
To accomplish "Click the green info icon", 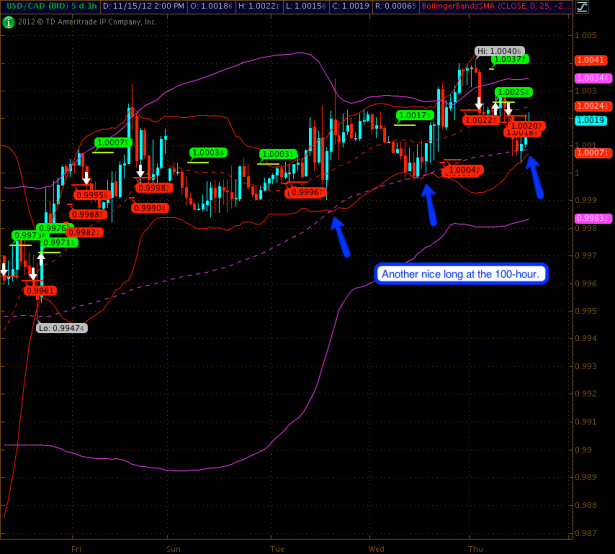I will [8, 22].
